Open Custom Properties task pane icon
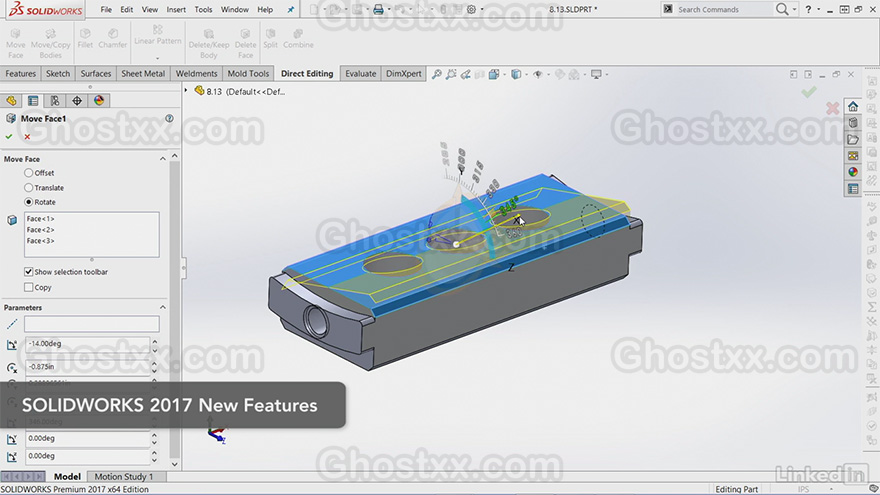This screenshot has height=495, width=880. point(853,189)
